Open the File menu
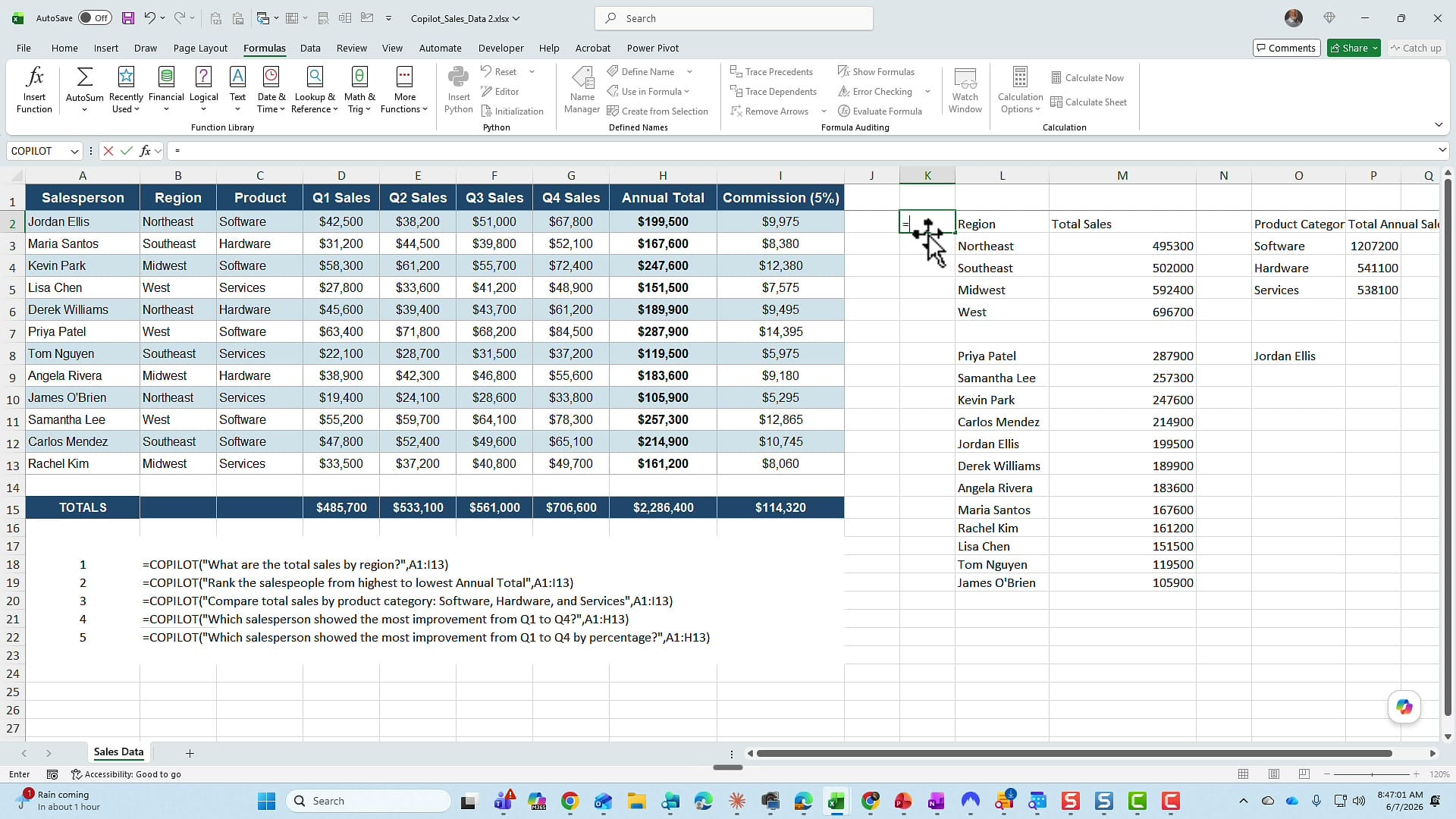 tap(24, 48)
